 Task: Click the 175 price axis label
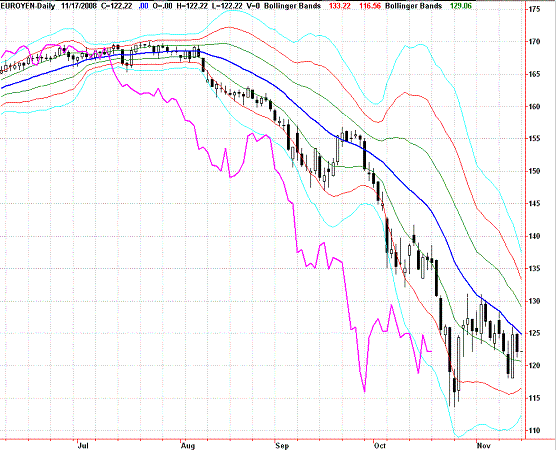pyautogui.click(x=535, y=9)
